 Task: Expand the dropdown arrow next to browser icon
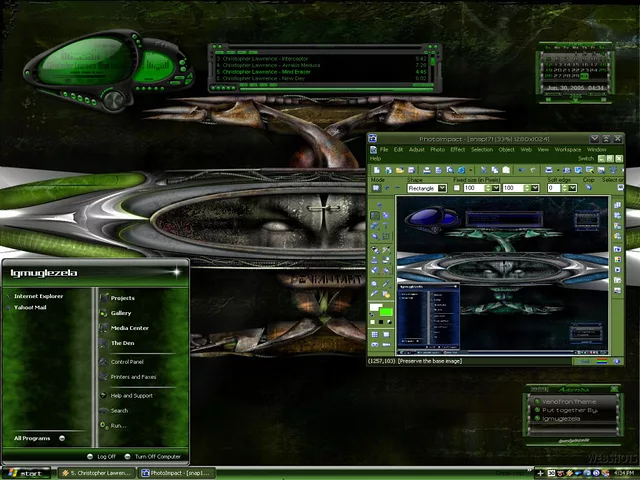pos(471,171)
